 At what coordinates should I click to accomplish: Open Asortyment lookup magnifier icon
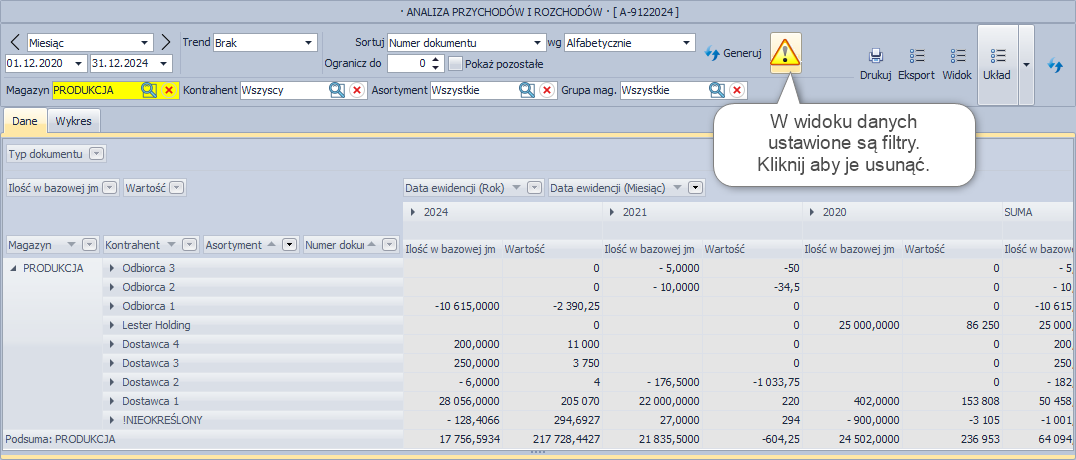click(x=526, y=90)
